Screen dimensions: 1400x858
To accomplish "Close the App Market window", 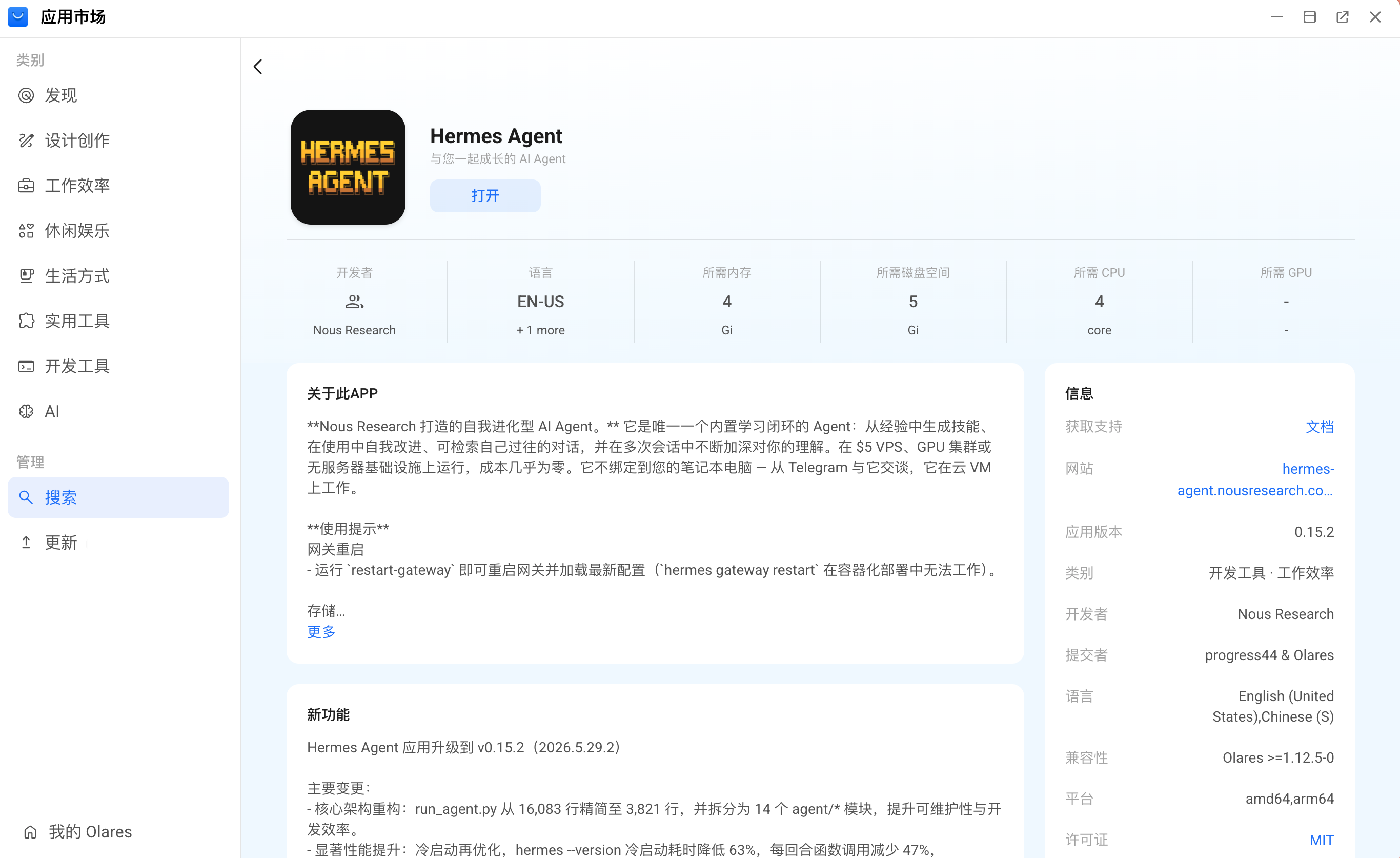I will (x=1375, y=17).
